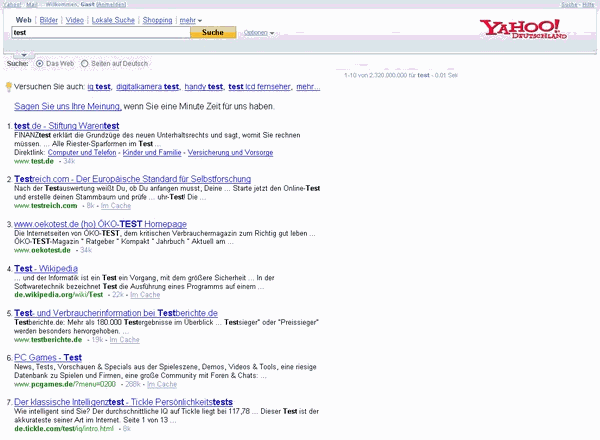
Task: Open result 'Test - Wikipedia'
Action: coord(46,269)
